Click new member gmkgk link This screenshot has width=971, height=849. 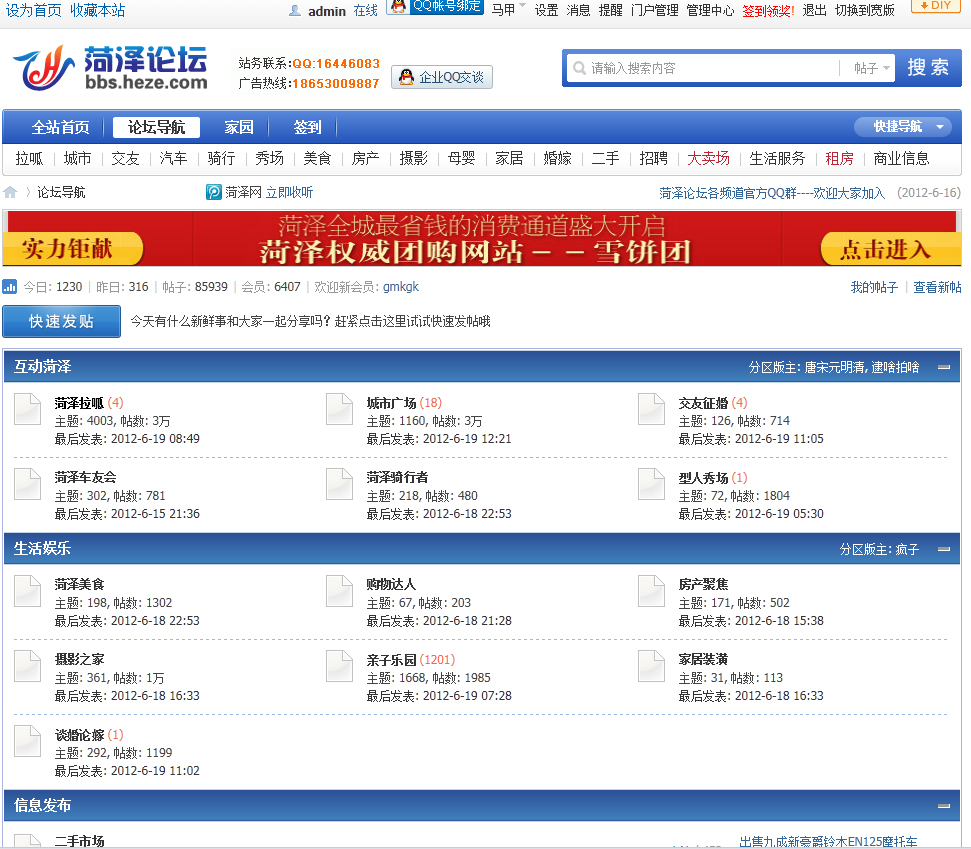[x=401, y=287]
